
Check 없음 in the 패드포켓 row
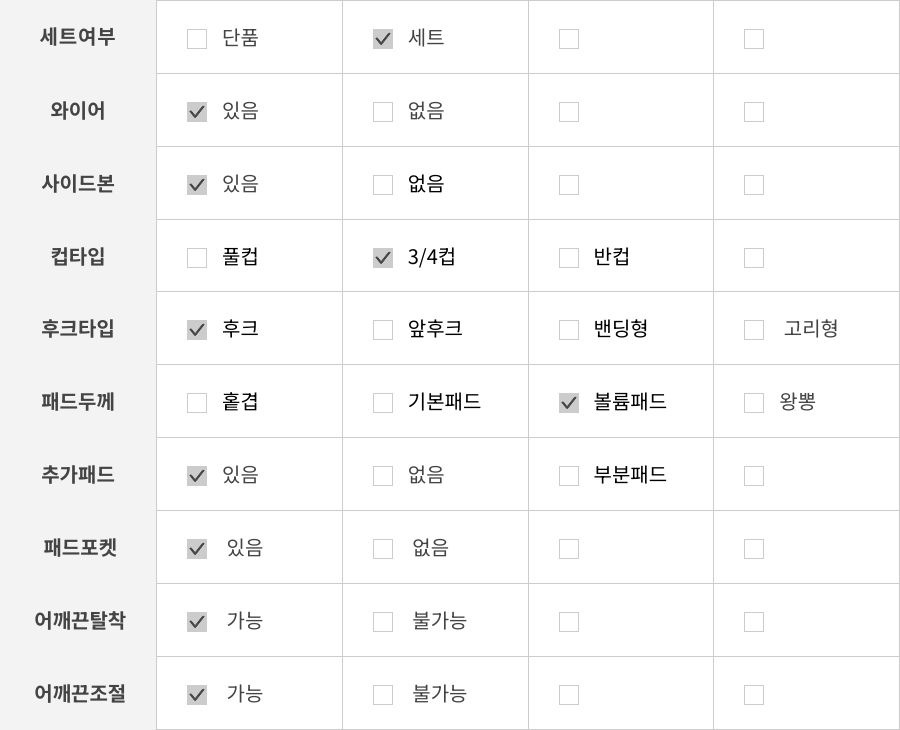click(383, 549)
